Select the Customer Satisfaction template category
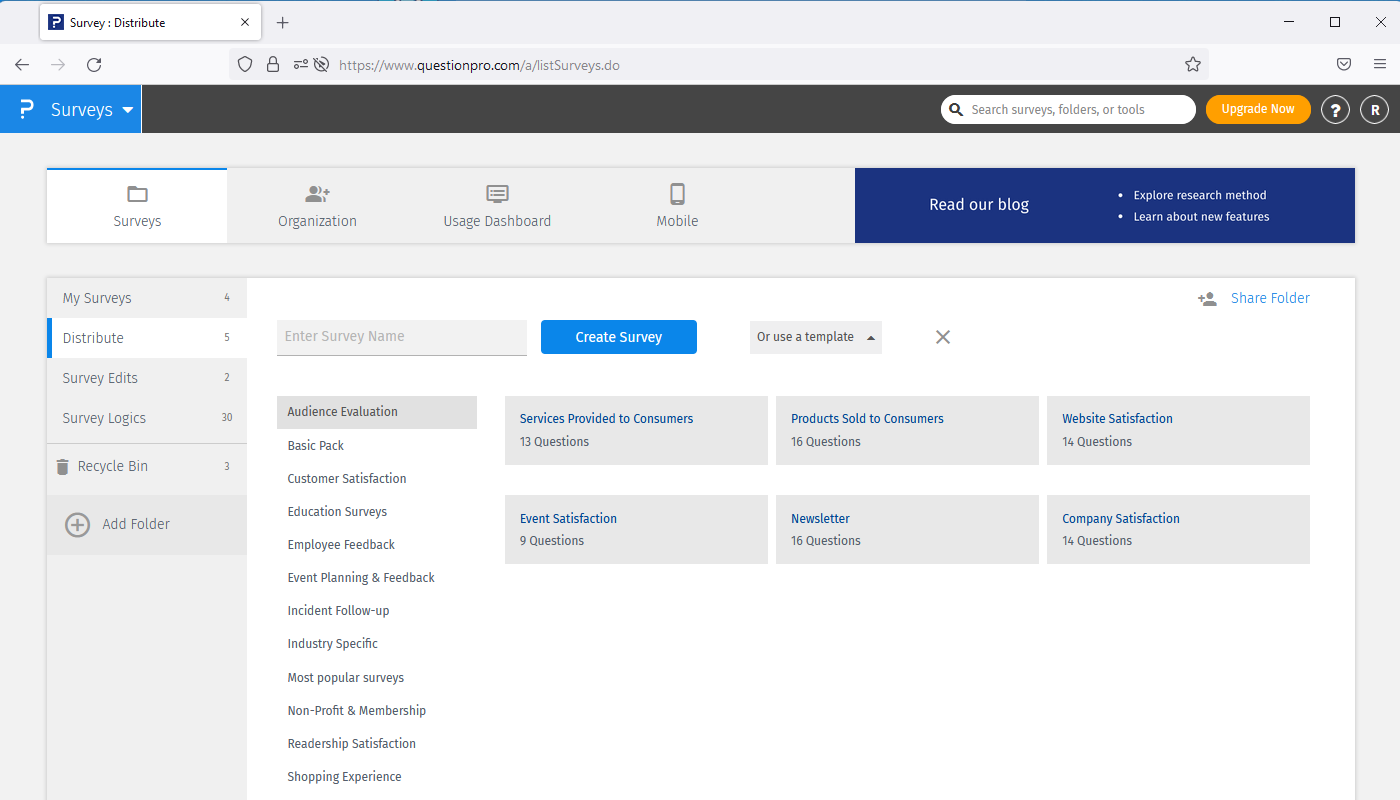The width and height of the screenshot is (1400, 800). 346,479
